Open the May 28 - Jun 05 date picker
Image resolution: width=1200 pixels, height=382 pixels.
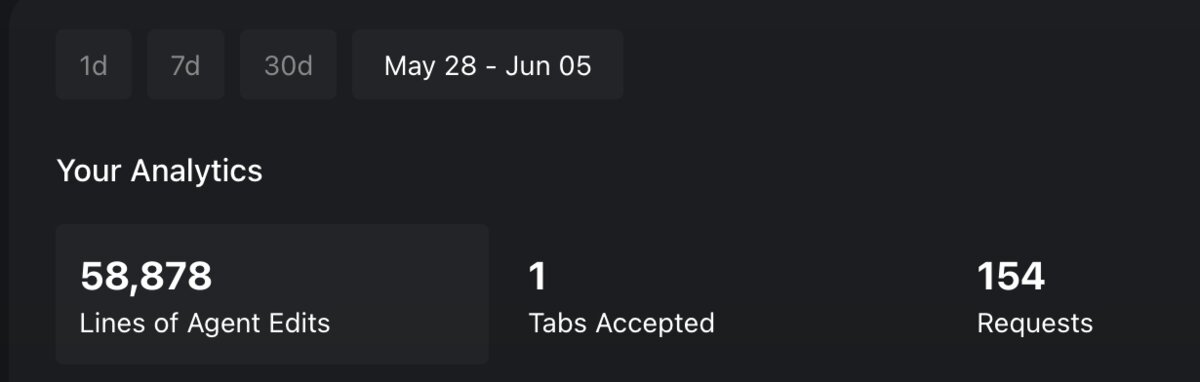coord(488,65)
